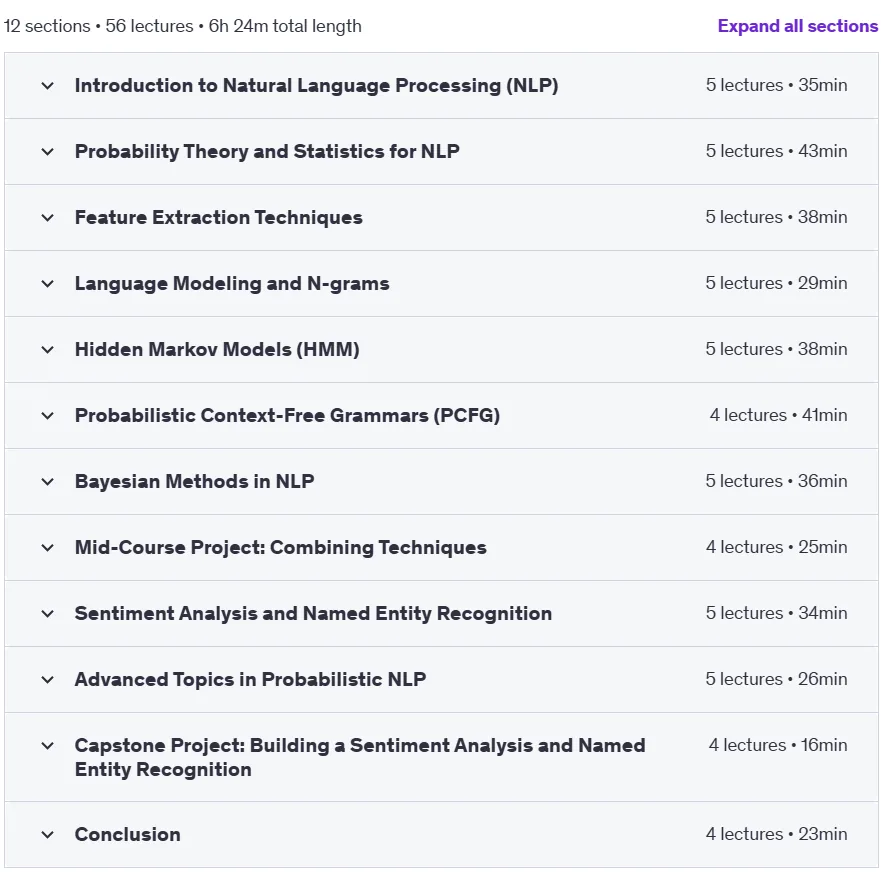Open Language Modeling and N-grams chevron
The height and width of the screenshot is (872, 881).
(x=48, y=284)
